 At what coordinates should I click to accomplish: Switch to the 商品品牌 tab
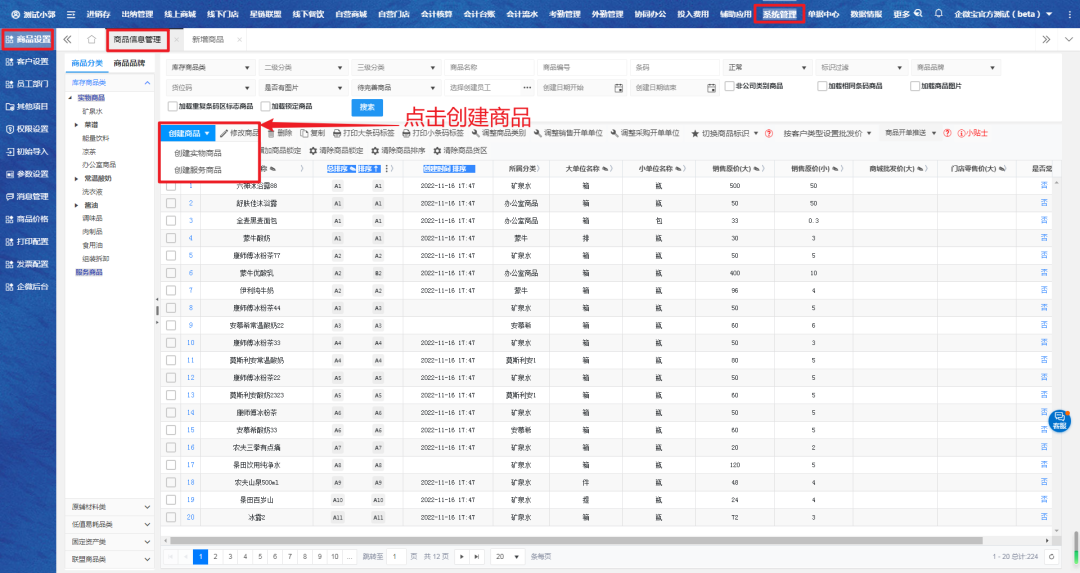129,63
